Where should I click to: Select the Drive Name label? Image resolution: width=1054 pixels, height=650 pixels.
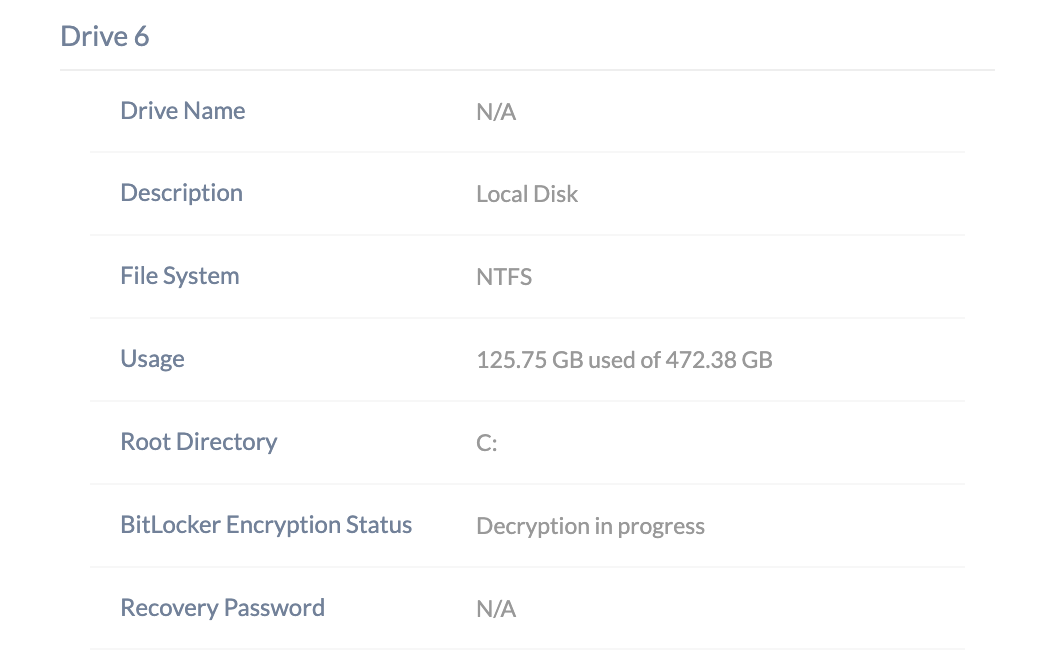183,110
